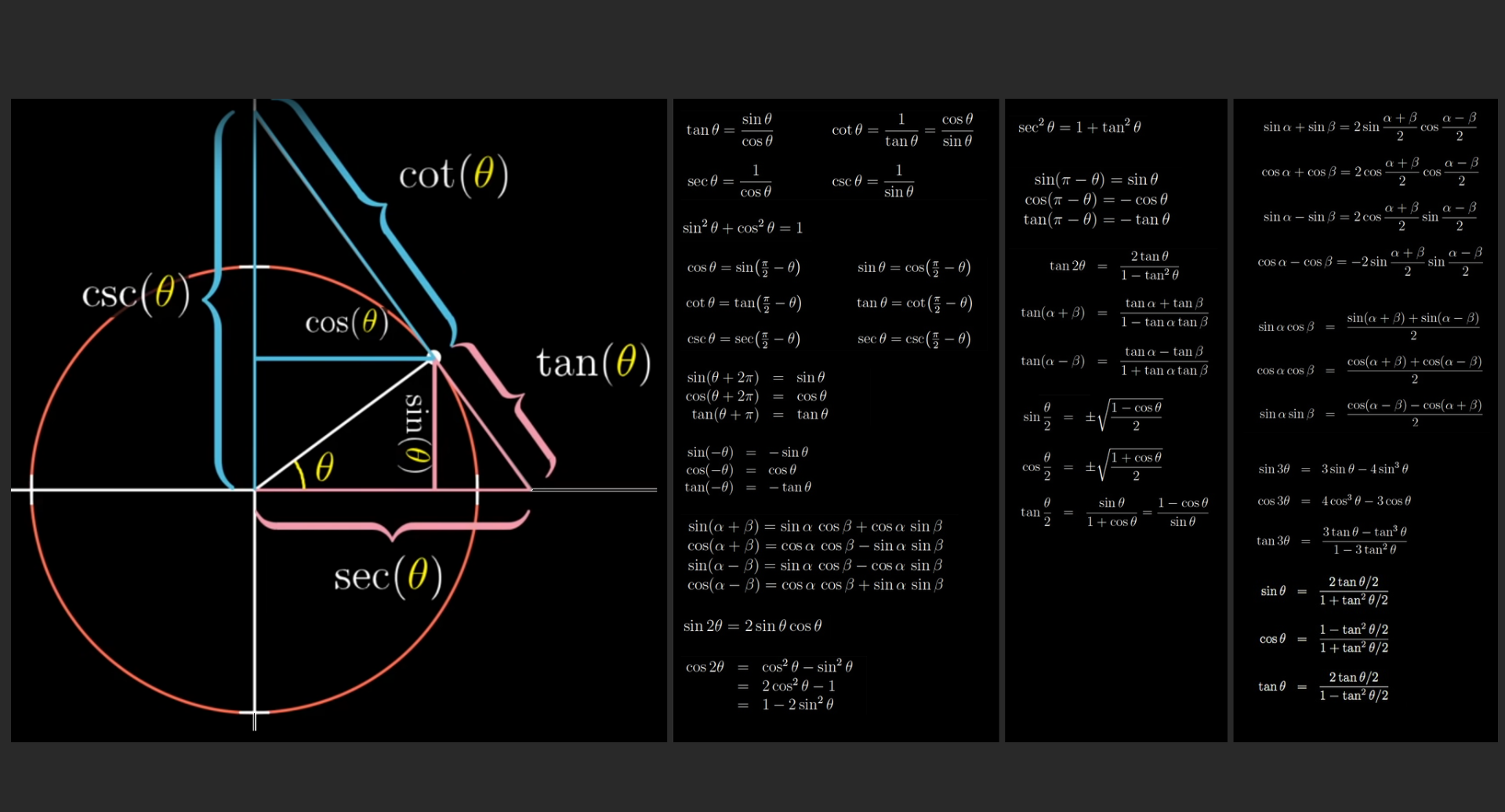The height and width of the screenshot is (812, 1505).
Task: Click the white point on the circle
Action: [433, 357]
